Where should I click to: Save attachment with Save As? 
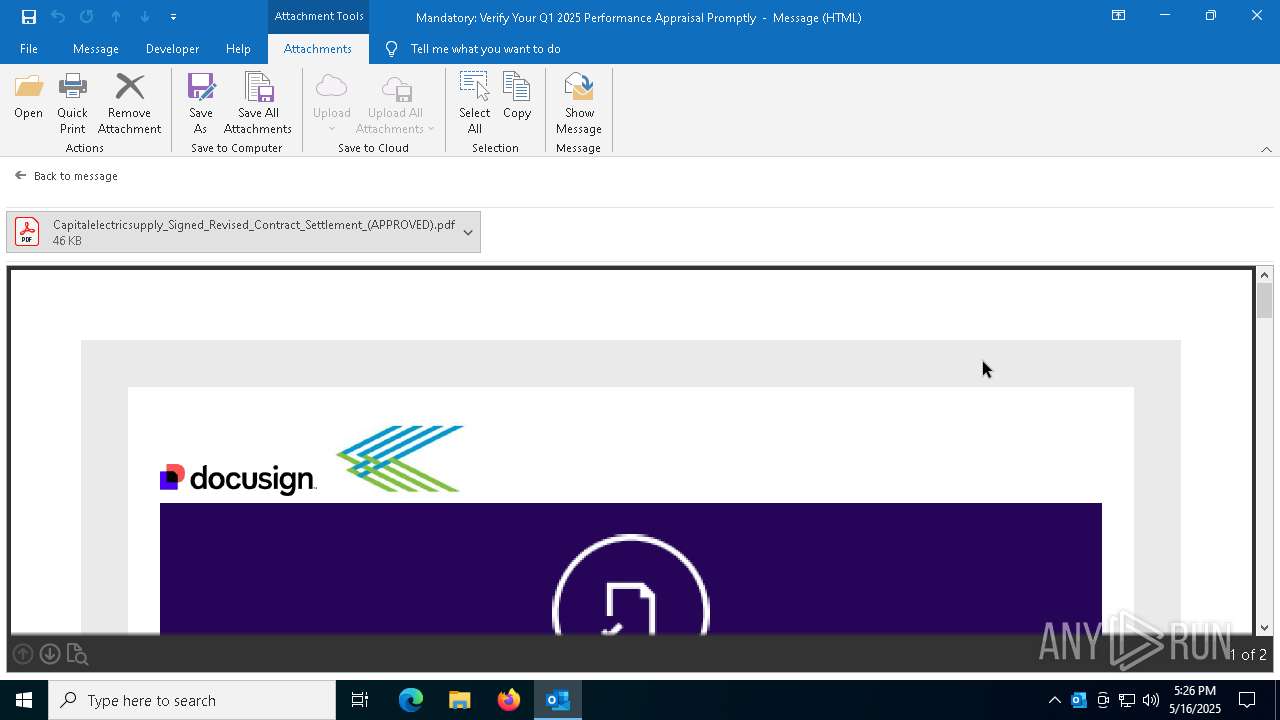click(200, 103)
